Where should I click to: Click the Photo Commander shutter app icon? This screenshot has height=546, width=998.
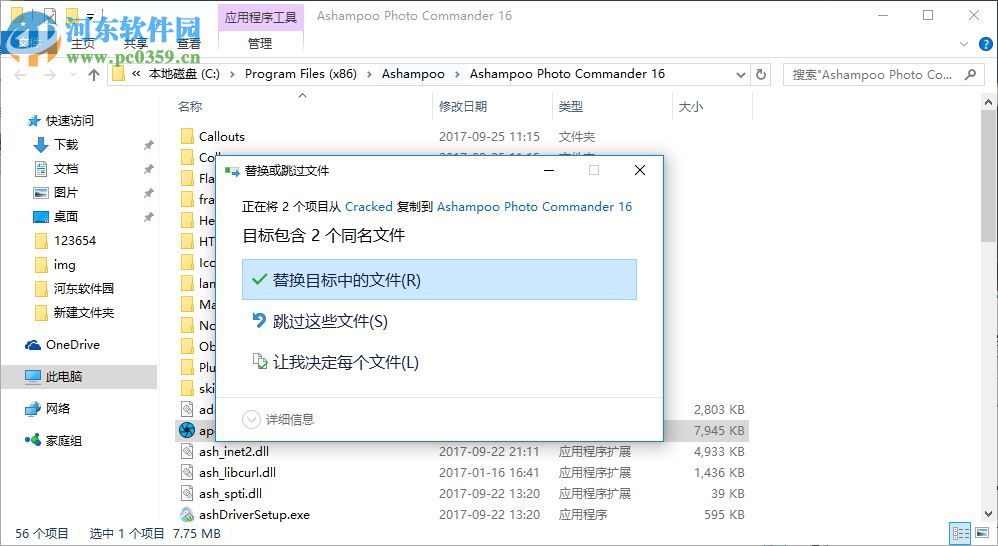187,430
